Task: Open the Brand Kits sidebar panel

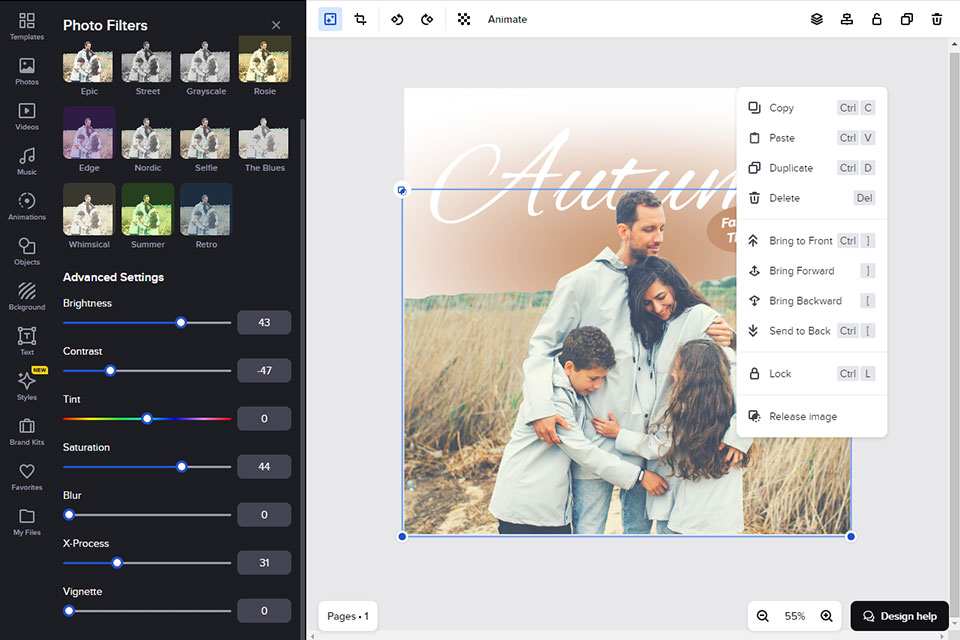Action: [26, 431]
